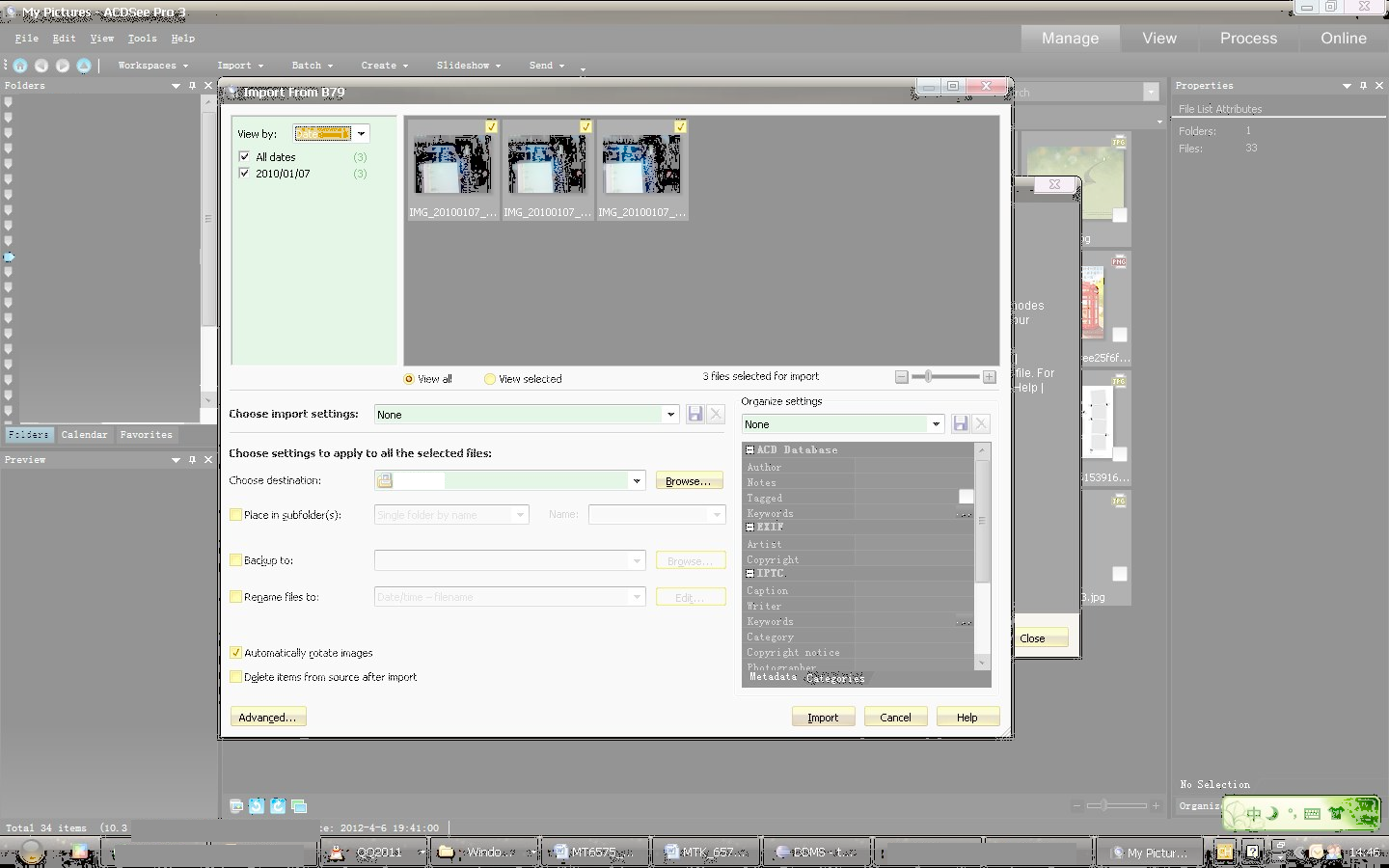Click the rotate-left icon in the bottom toolbar
The width and height of the screenshot is (1389, 868).
[x=257, y=806]
